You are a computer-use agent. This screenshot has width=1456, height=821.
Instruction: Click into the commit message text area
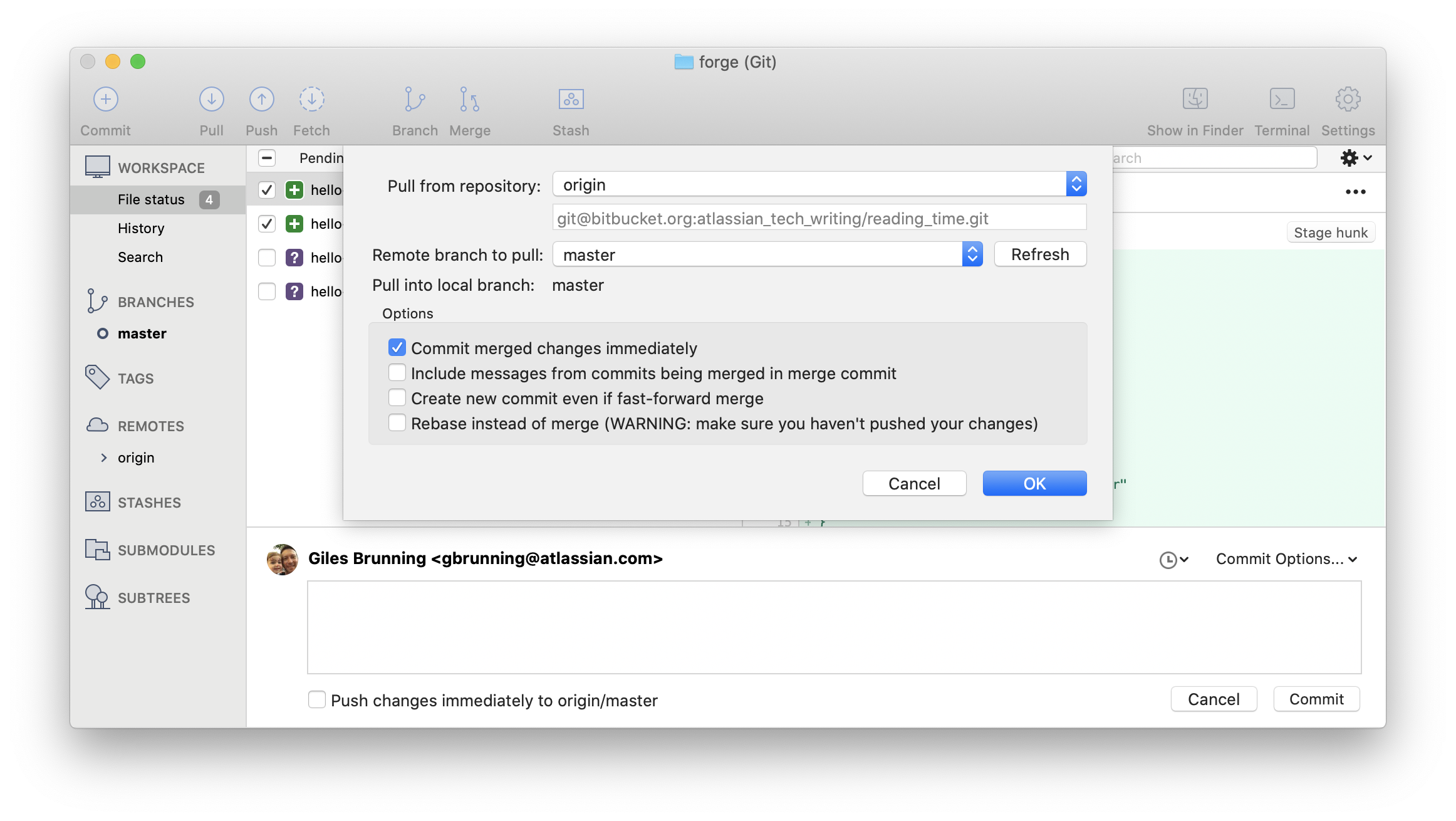pyautogui.click(x=833, y=627)
